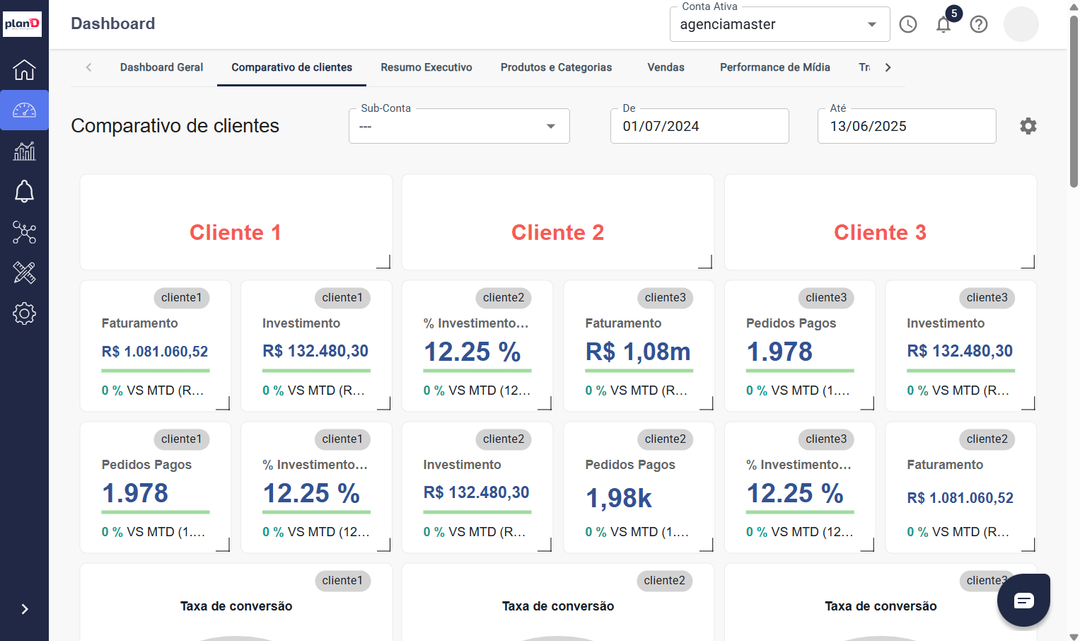Click the cliente1 Pedidos Pagos 1.978 value

pos(135,493)
